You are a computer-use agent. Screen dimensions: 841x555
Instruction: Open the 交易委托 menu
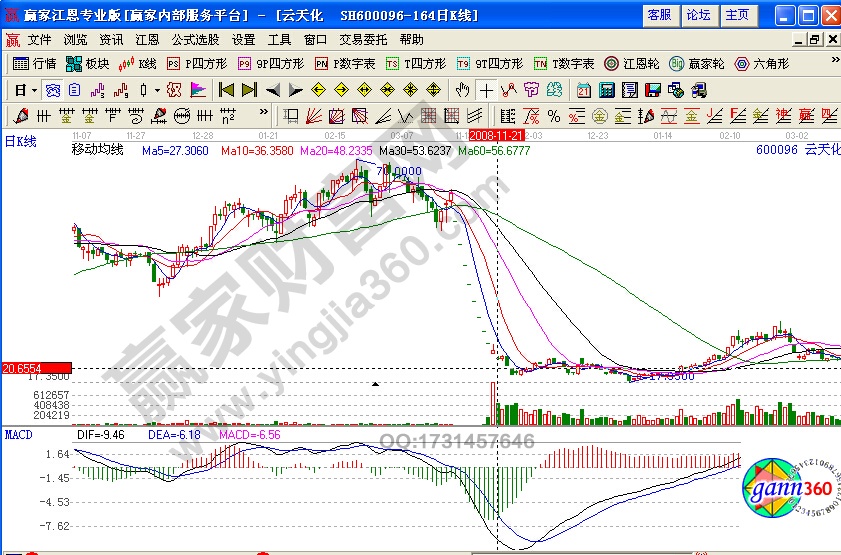click(x=364, y=39)
